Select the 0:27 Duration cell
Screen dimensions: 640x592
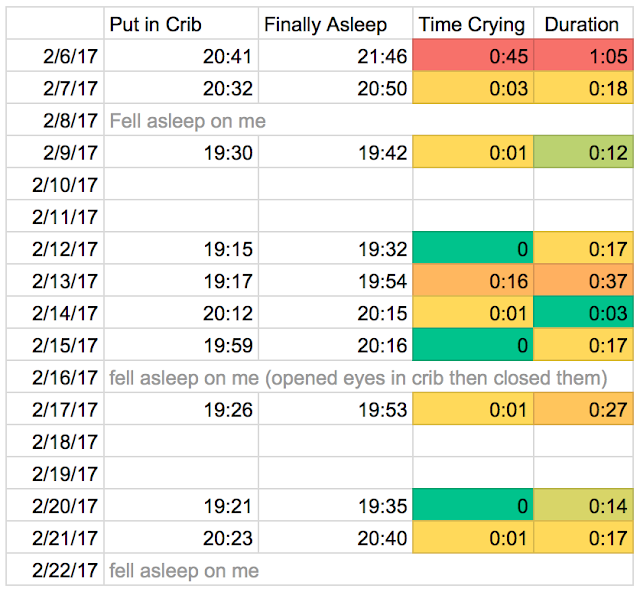(582, 410)
